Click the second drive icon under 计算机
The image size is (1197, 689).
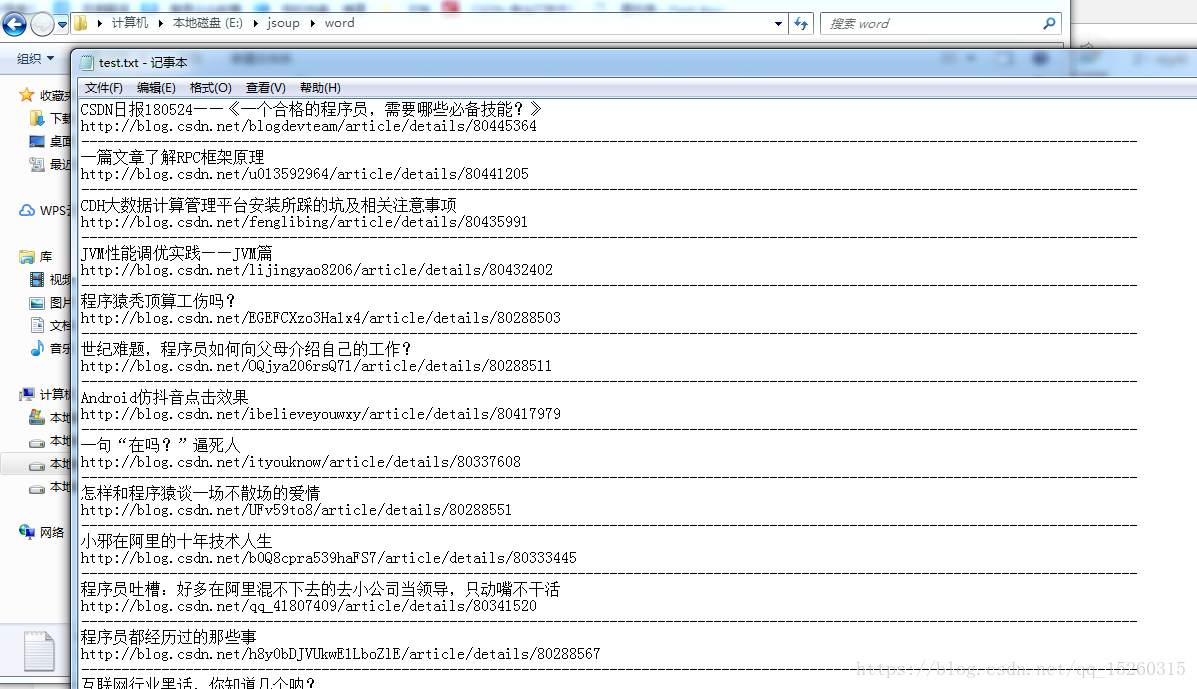coord(37,442)
